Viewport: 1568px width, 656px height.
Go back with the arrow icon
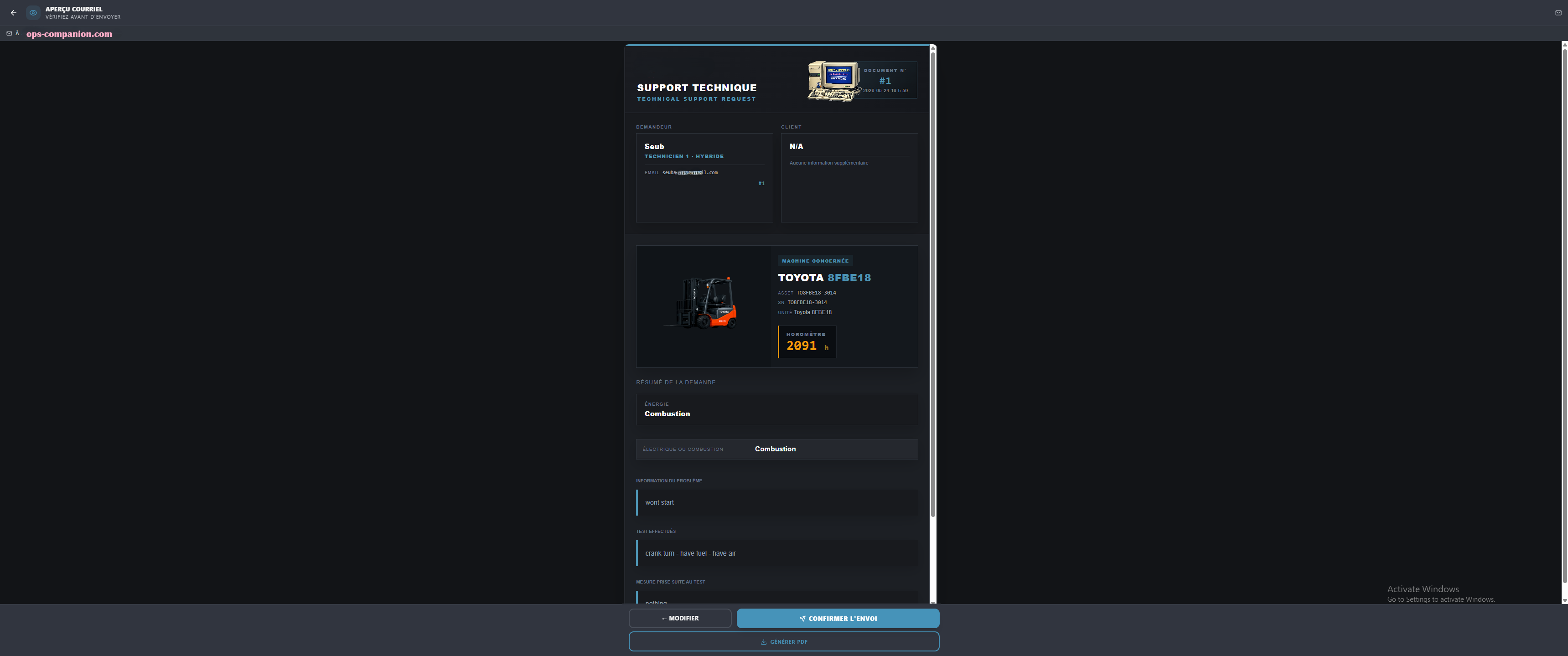click(x=13, y=13)
